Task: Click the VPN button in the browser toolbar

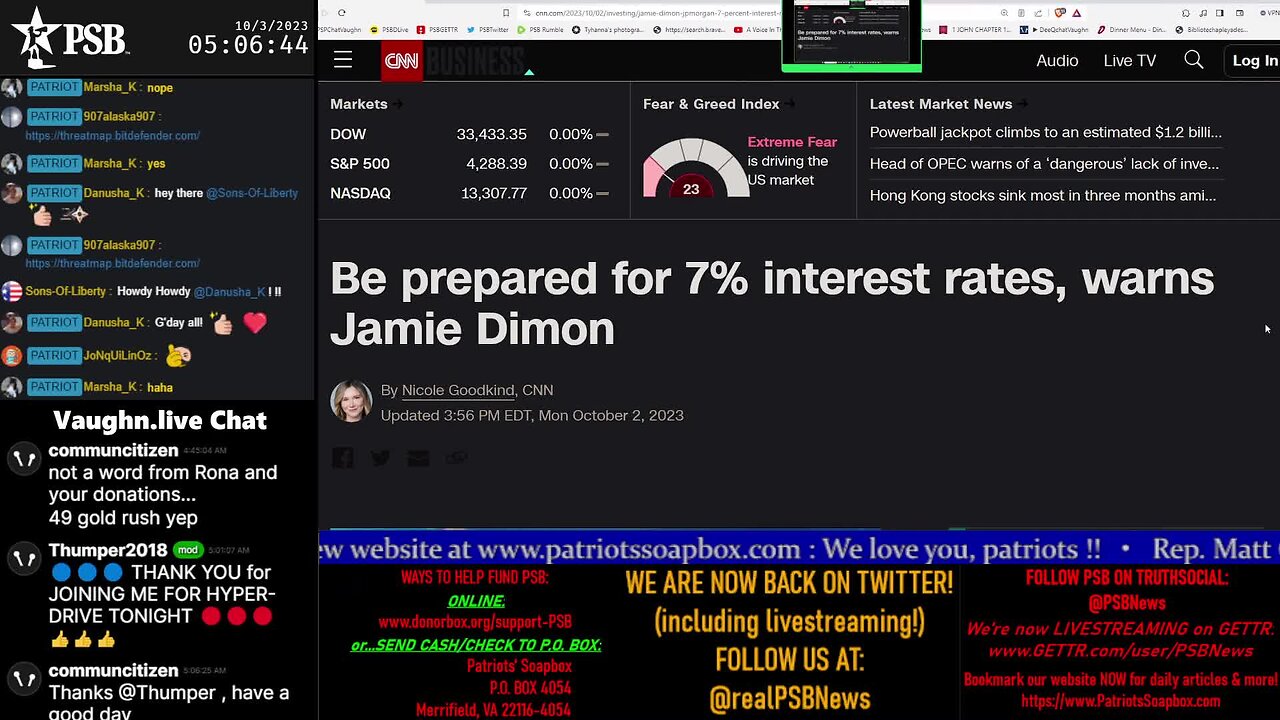Action: [x=1267, y=13]
